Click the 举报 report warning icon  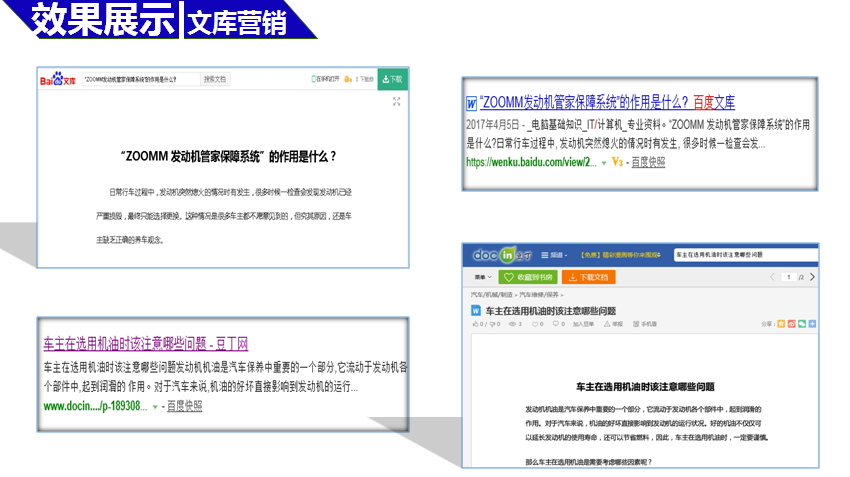tap(607, 324)
